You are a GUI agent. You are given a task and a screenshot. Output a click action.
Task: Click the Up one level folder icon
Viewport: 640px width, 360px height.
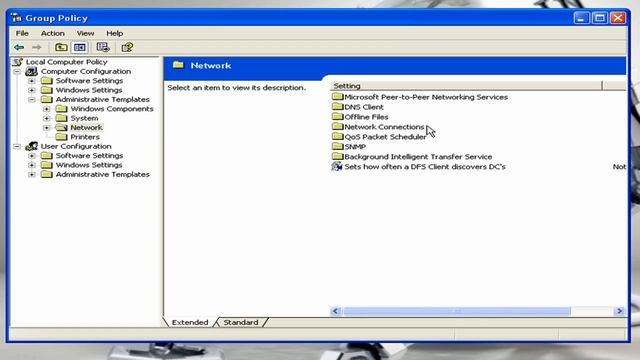point(61,47)
